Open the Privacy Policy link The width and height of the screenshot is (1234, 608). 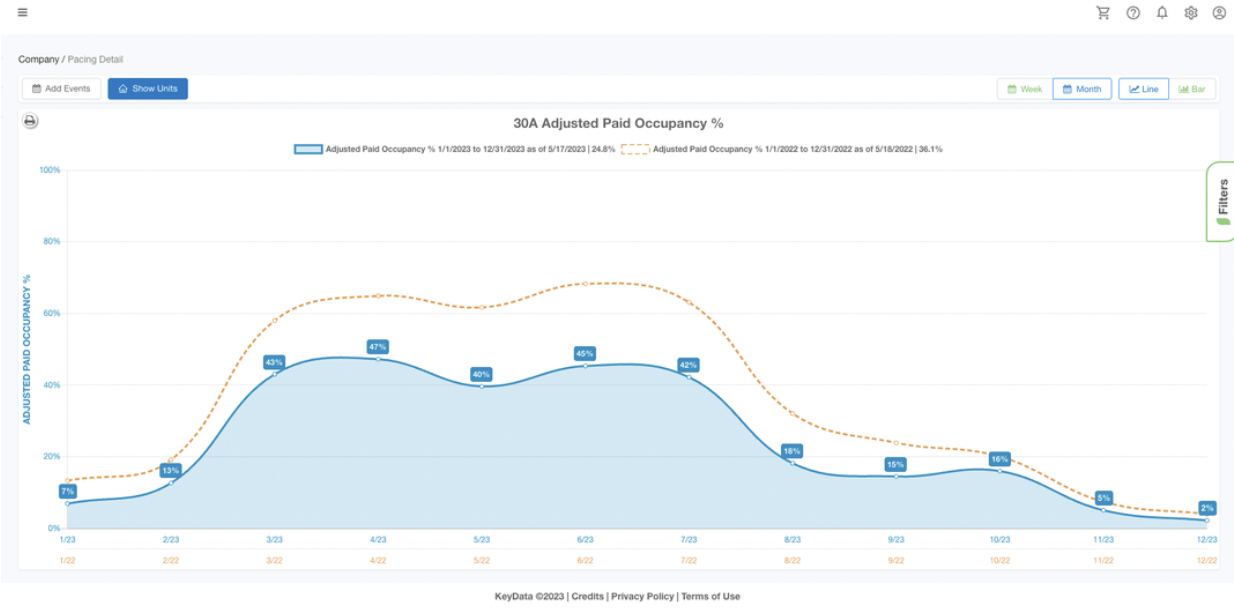coord(643,595)
